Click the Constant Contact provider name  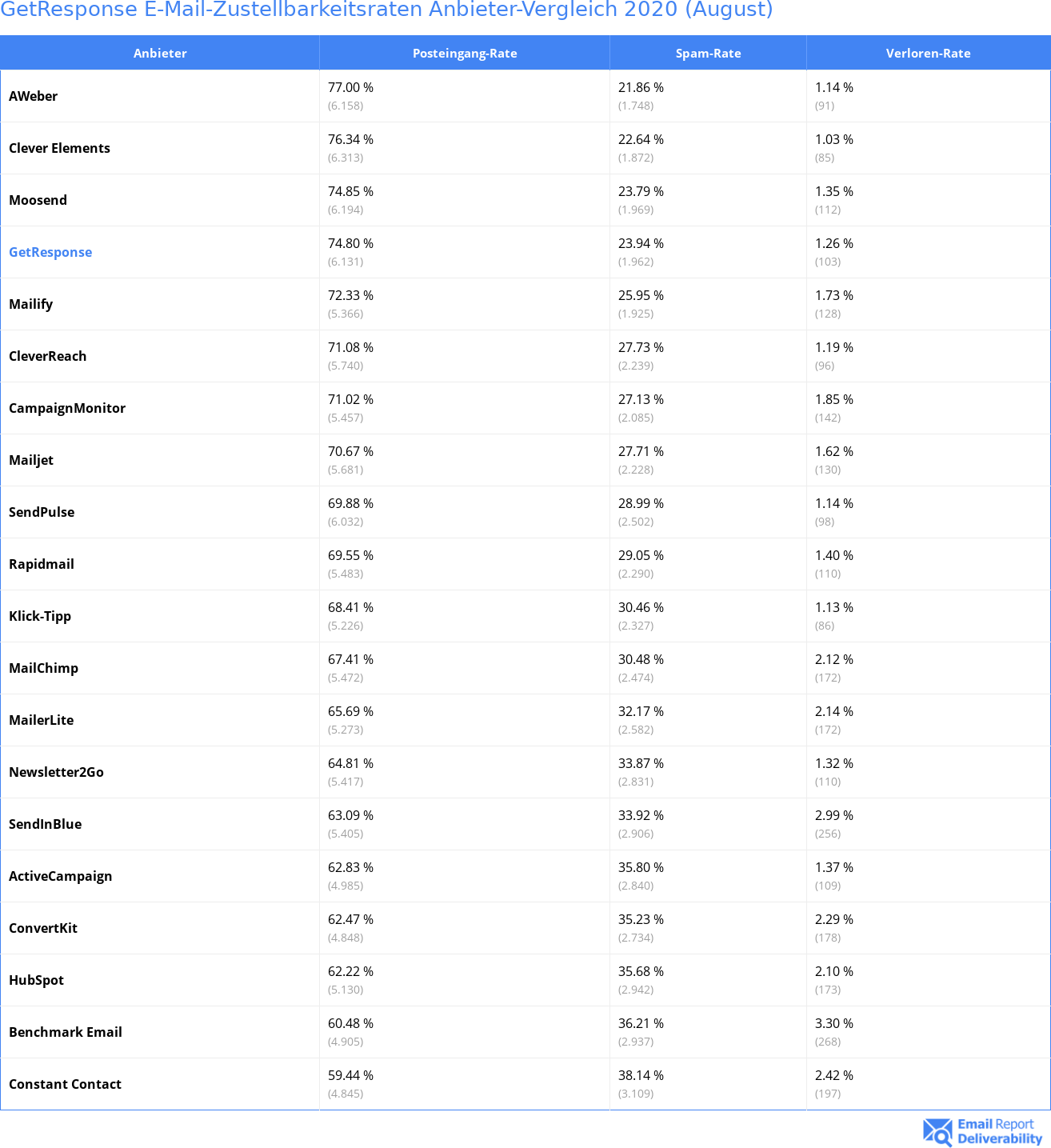(65, 1084)
